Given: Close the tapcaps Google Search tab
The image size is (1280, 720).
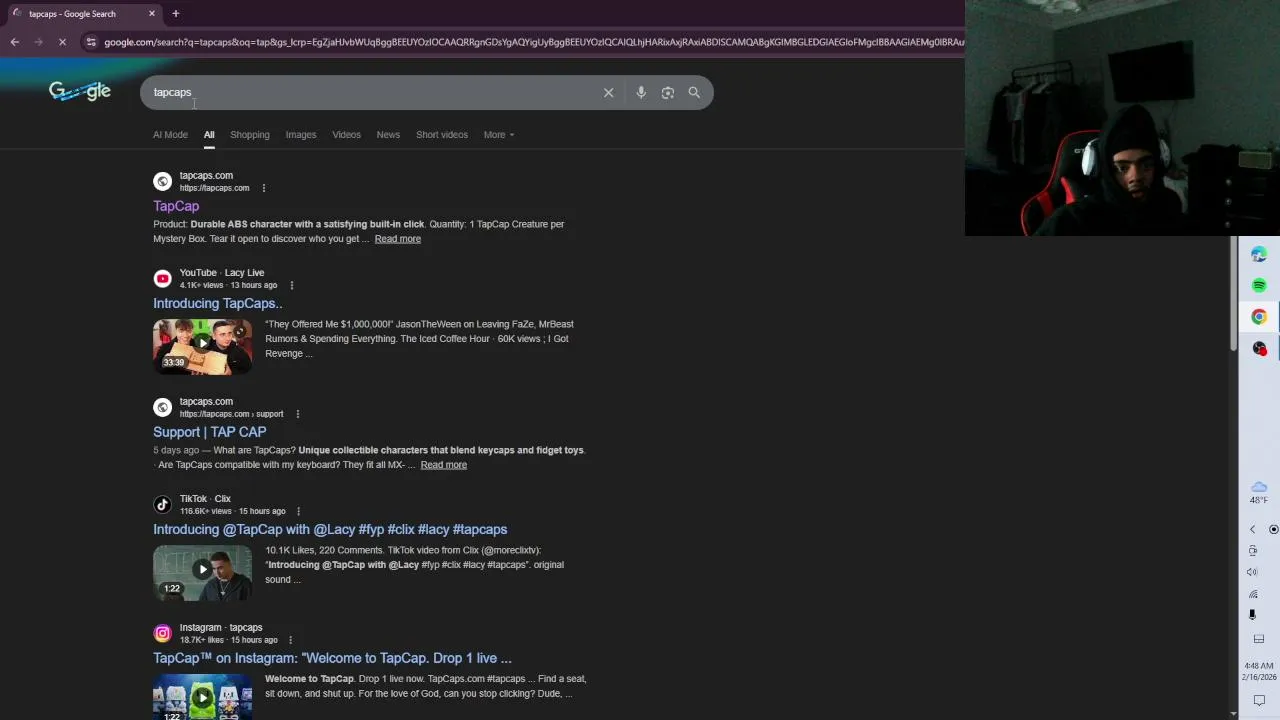Looking at the screenshot, I should (152, 13).
